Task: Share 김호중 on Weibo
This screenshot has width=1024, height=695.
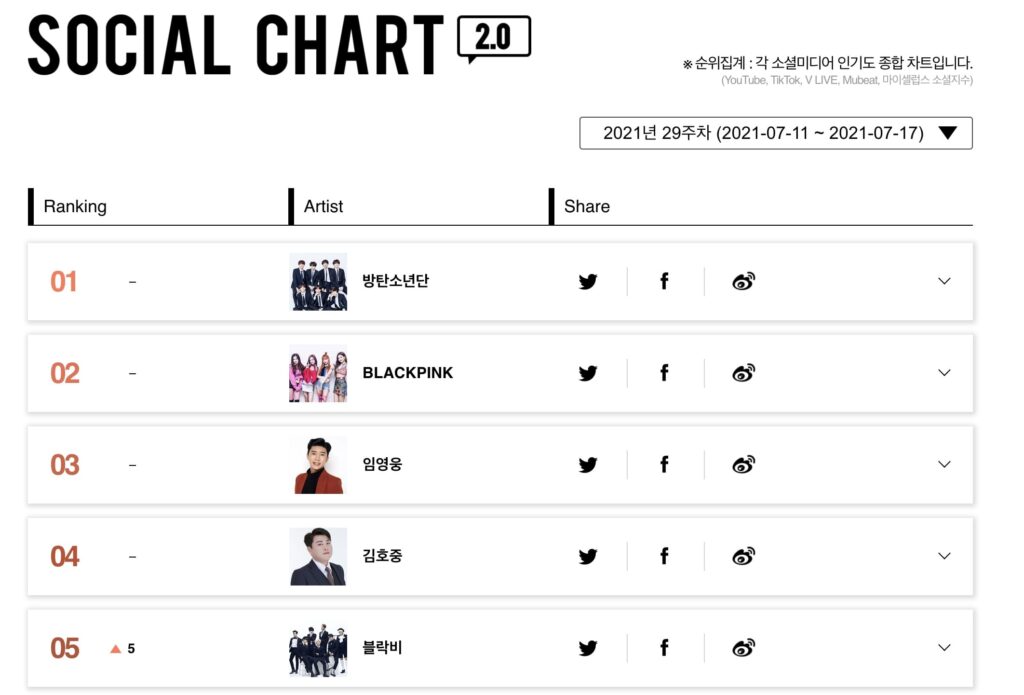Action: [x=743, y=557]
